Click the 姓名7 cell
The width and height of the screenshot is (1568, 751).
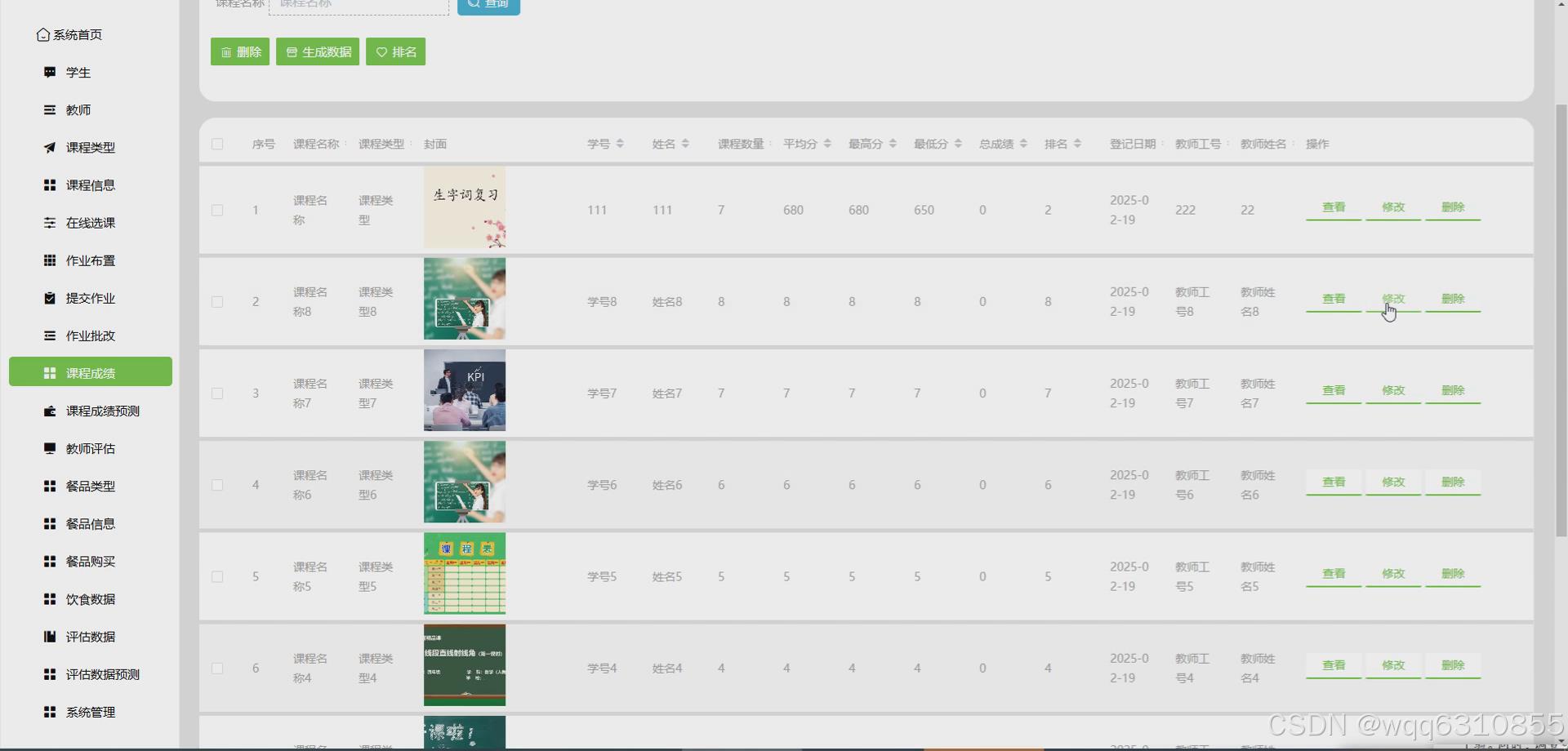pyautogui.click(x=667, y=393)
